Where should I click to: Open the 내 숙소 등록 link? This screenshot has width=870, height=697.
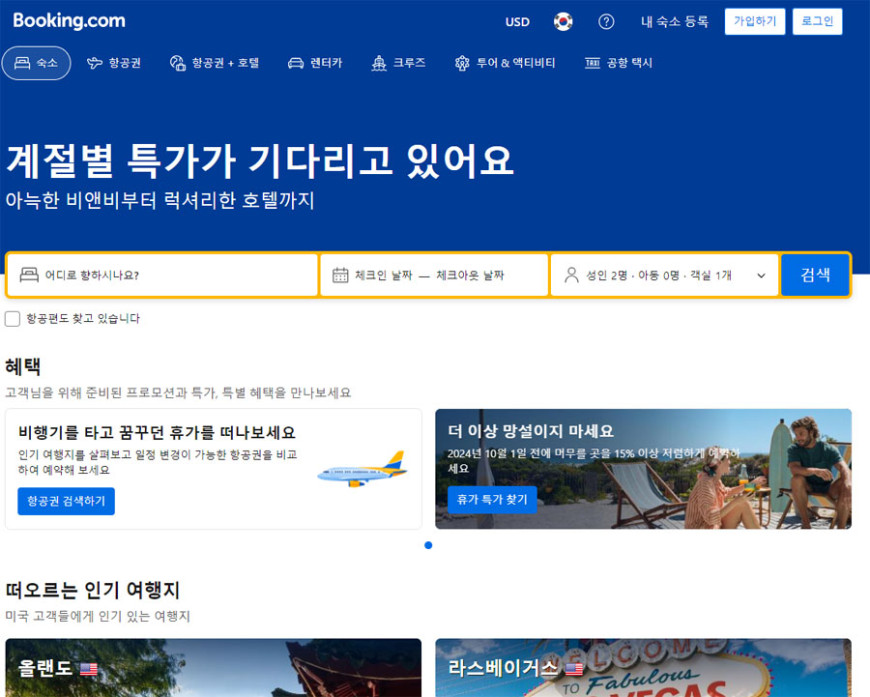(x=675, y=22)
